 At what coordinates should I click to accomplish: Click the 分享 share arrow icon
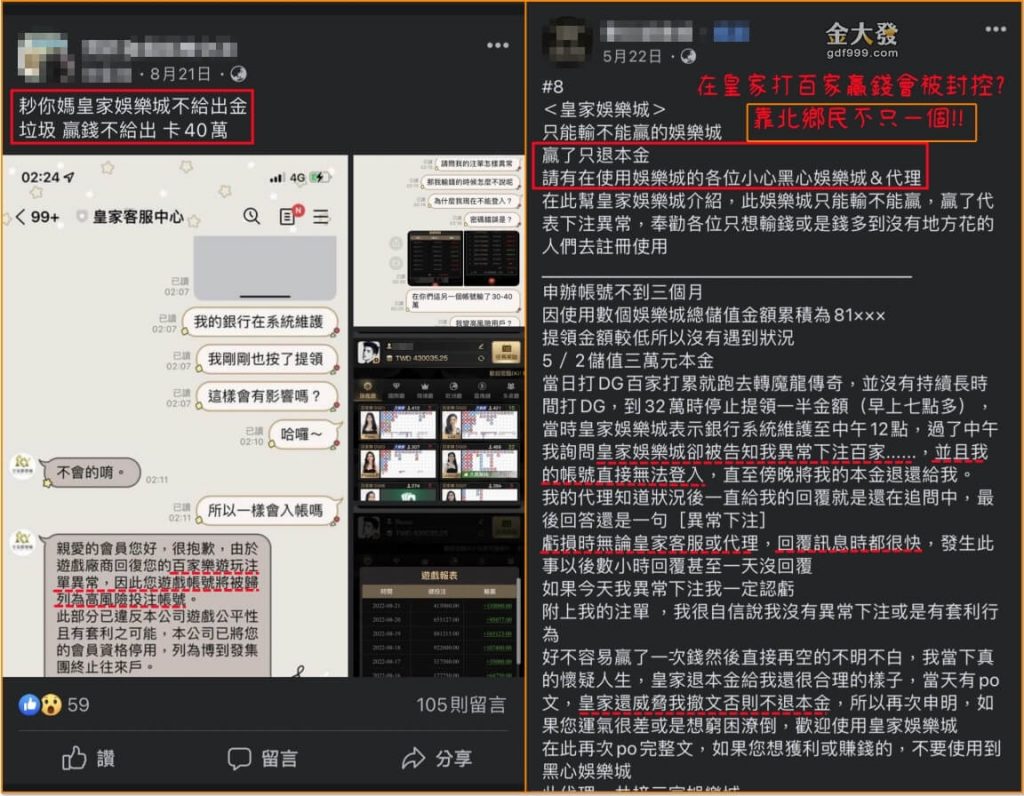(413, 760)
